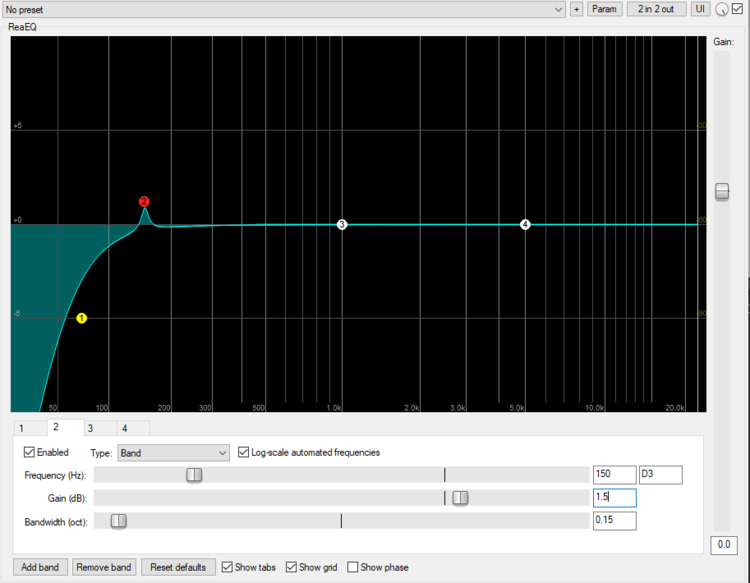Select band 2 red node on graph
Image resolution: width=750 pixels, height=583 pixels.
144,201
